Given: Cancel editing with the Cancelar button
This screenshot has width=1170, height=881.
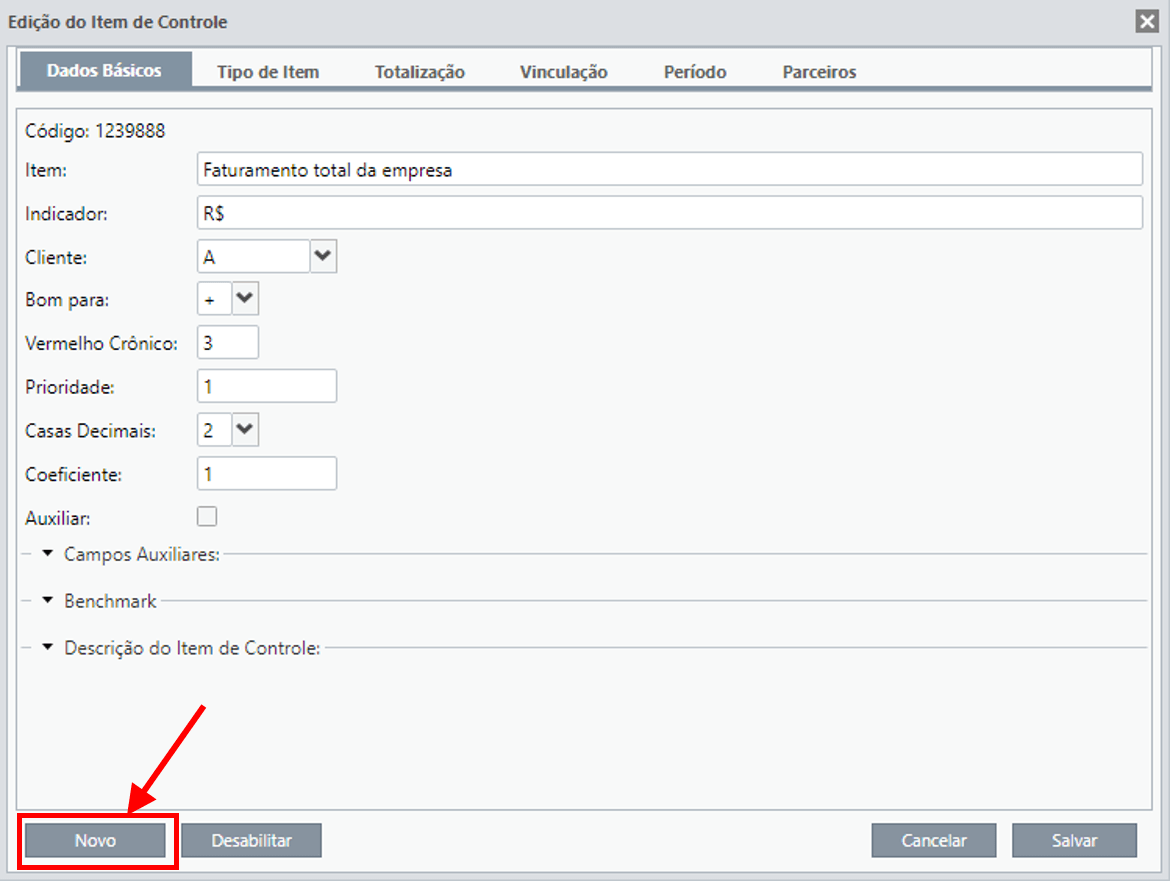Looking at the screenshot, I should click(x=933, y=841).
